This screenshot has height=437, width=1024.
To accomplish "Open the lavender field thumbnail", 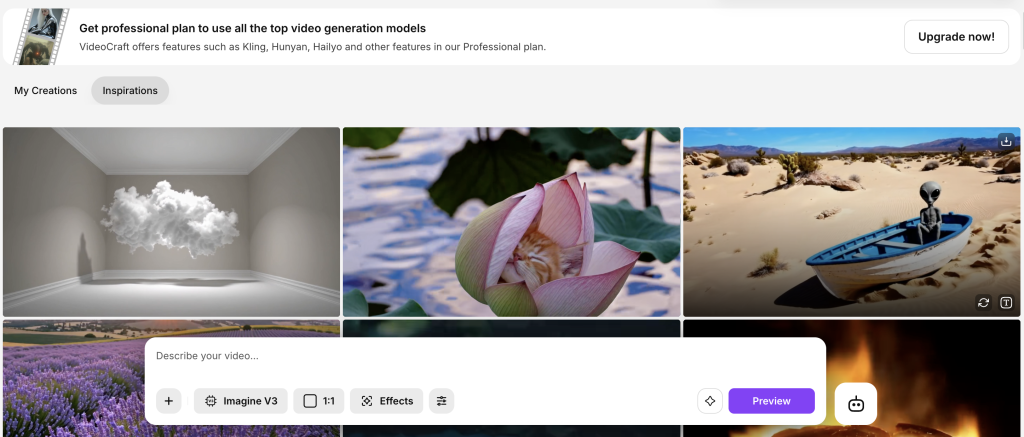I will tap(72, 378).
